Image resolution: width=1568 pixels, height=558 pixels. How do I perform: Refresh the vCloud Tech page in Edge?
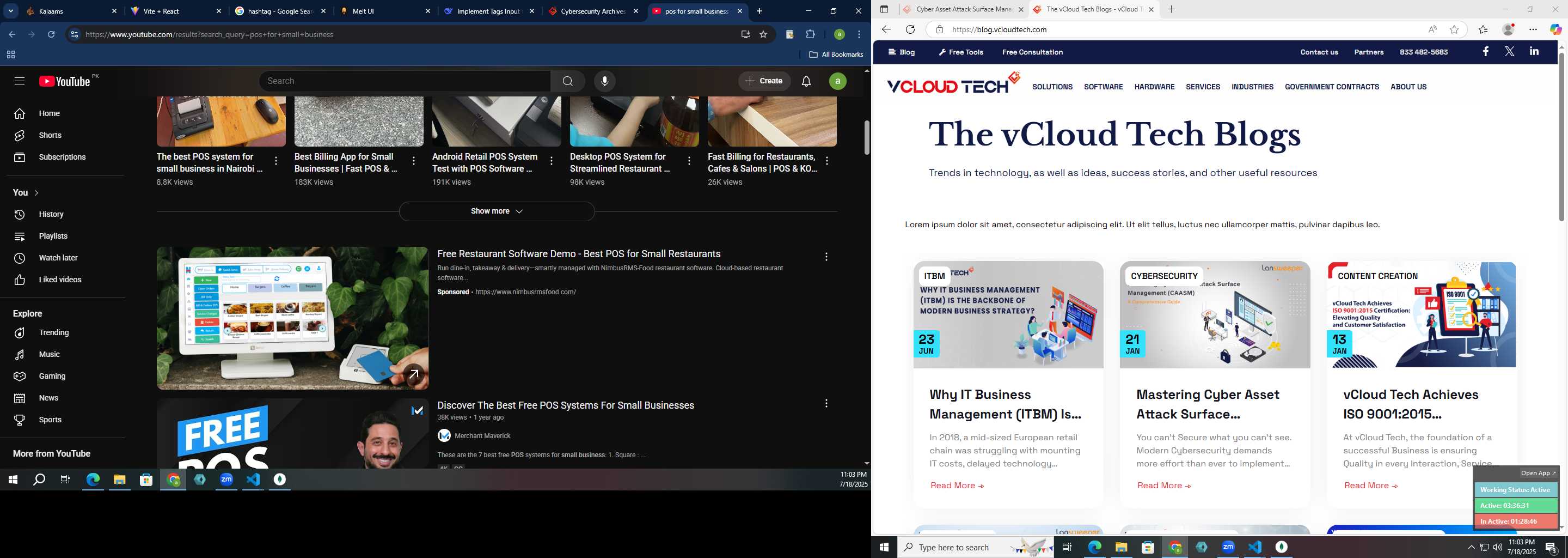[910, 29]
